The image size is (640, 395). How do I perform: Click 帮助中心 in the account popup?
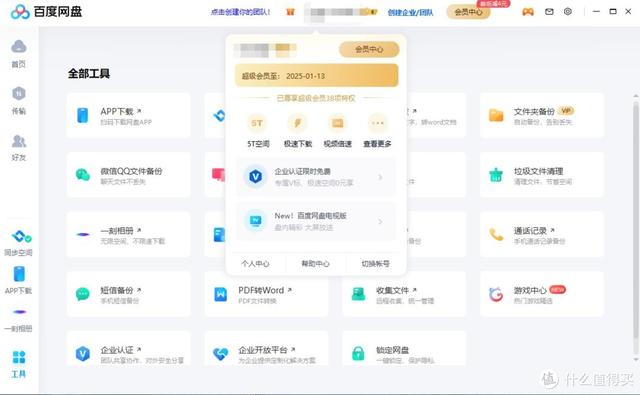[x=315, y=264]
